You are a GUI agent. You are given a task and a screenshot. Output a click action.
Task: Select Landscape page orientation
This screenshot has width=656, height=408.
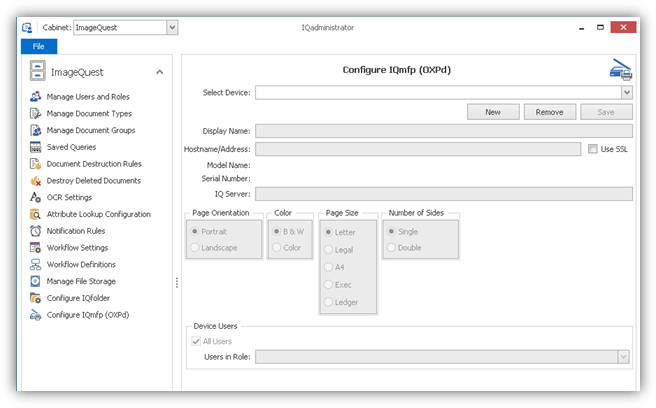195,248
